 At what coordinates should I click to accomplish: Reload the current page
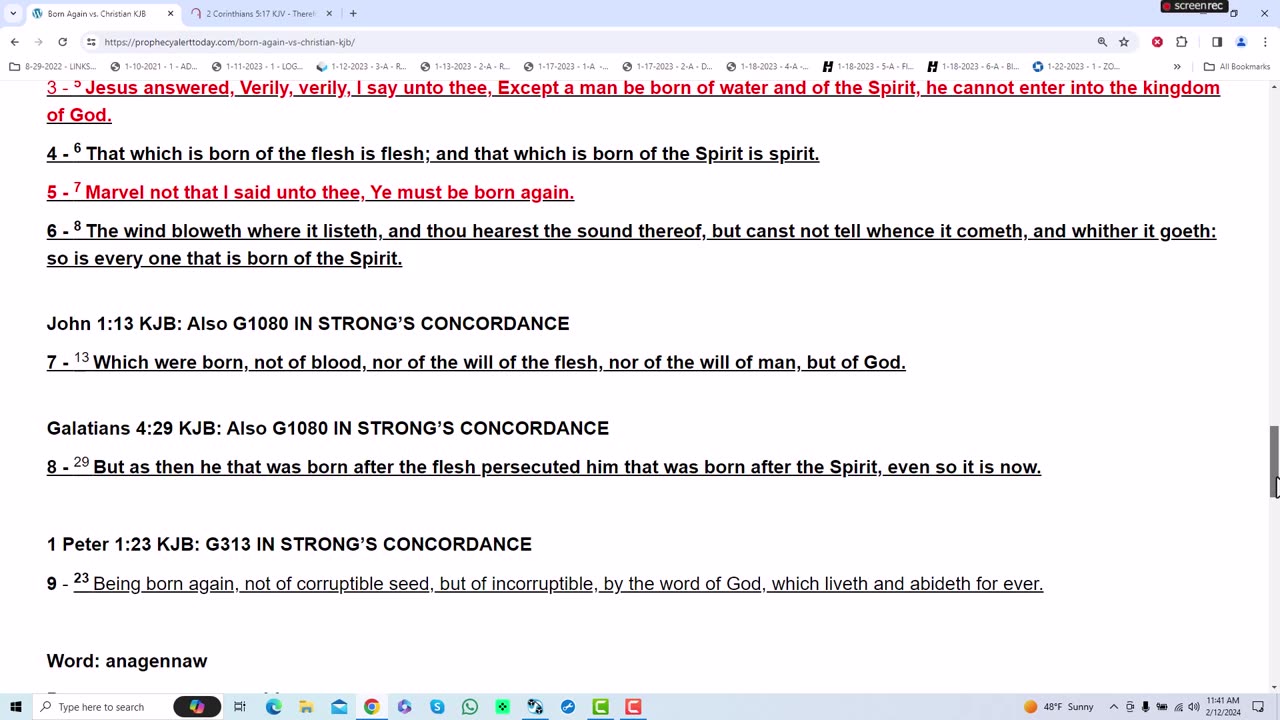62,42
